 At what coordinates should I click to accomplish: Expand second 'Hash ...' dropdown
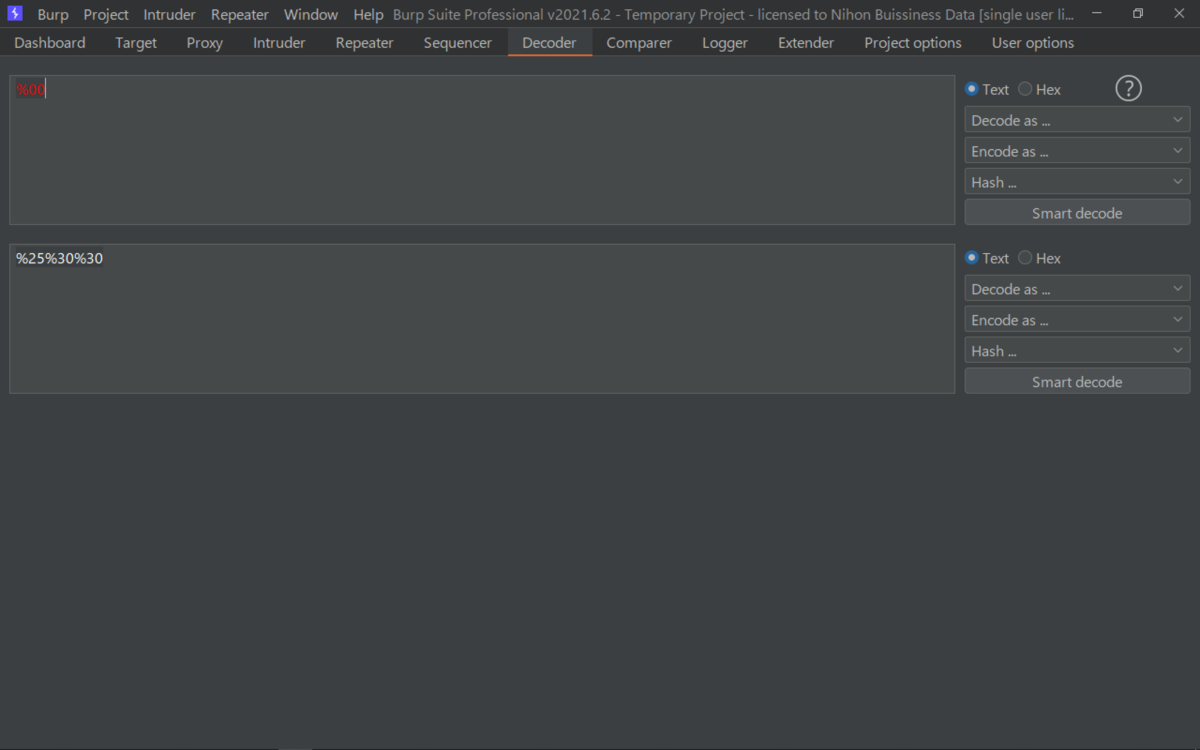1077,351
